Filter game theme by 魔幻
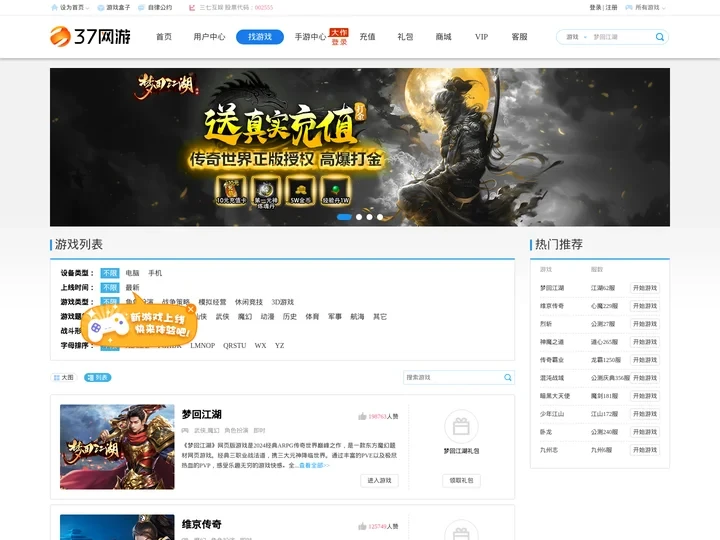The image size is (720, 540). click(245, 317)
